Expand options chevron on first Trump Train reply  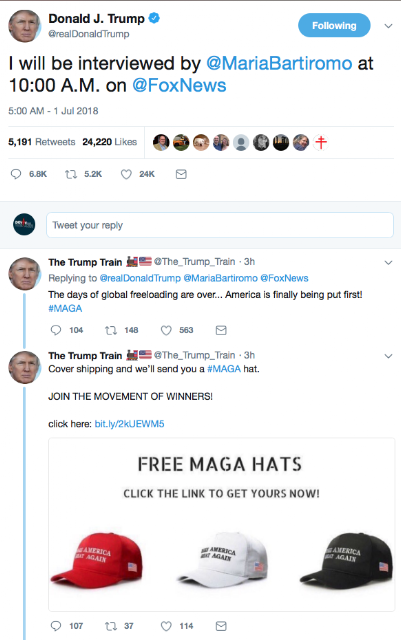click(x=388, y=262)
